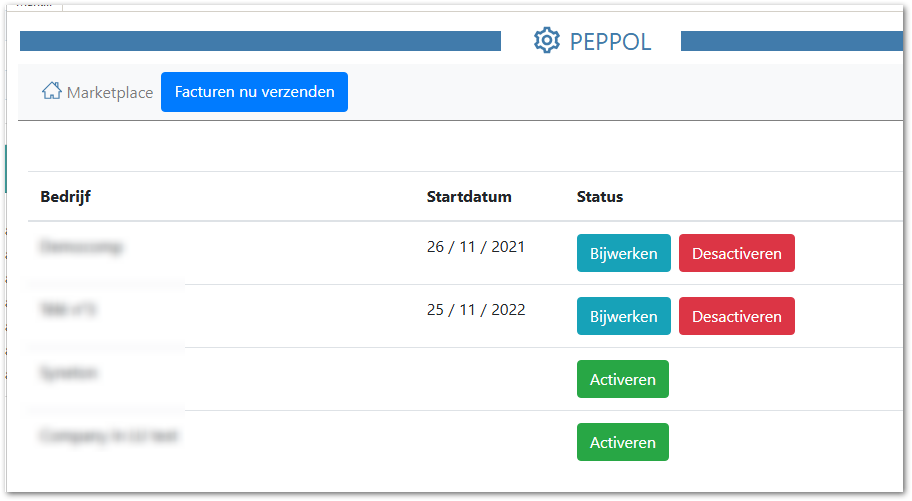Click the first company name in the table
This screenshot has width=912, height=501.
coord(82,247)
